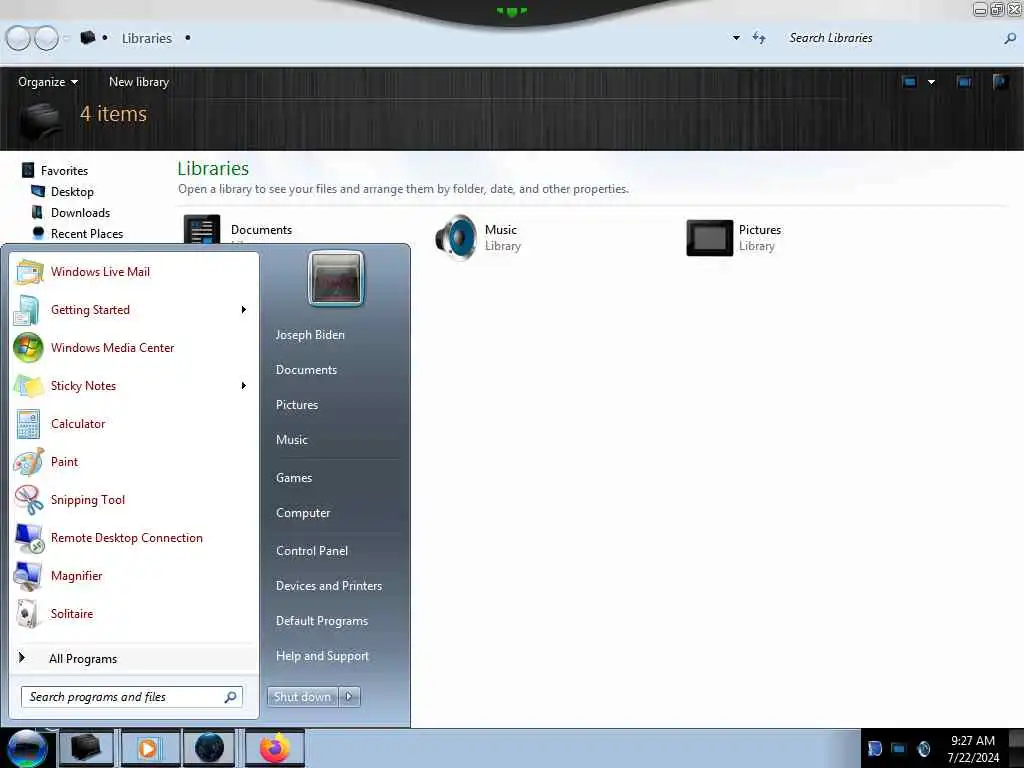Open Windows Explorer from taskbar
The width and height of the screenshot is (1024, 768).
click(86, 748)
